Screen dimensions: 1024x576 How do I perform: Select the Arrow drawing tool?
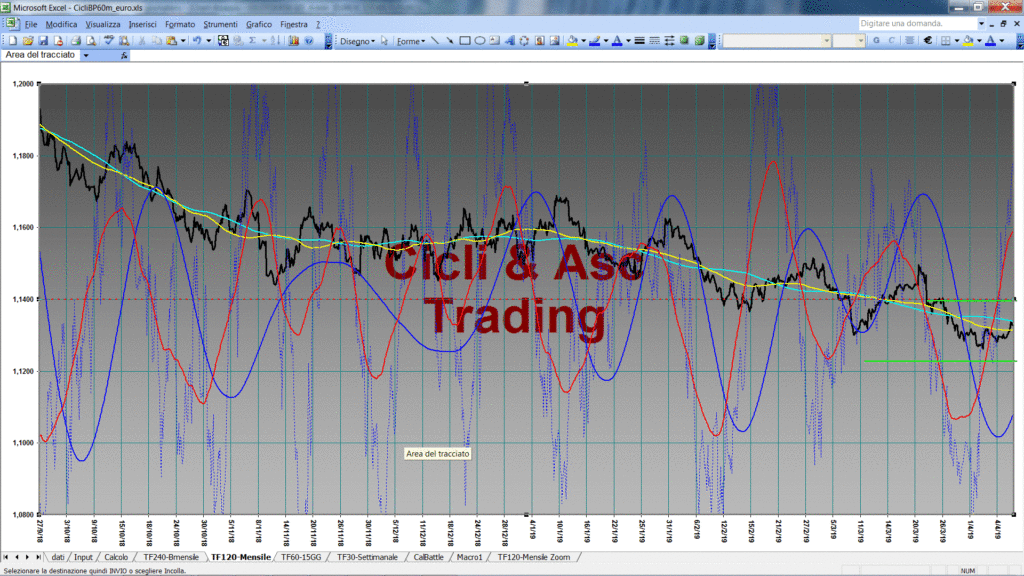pos(450,40)
